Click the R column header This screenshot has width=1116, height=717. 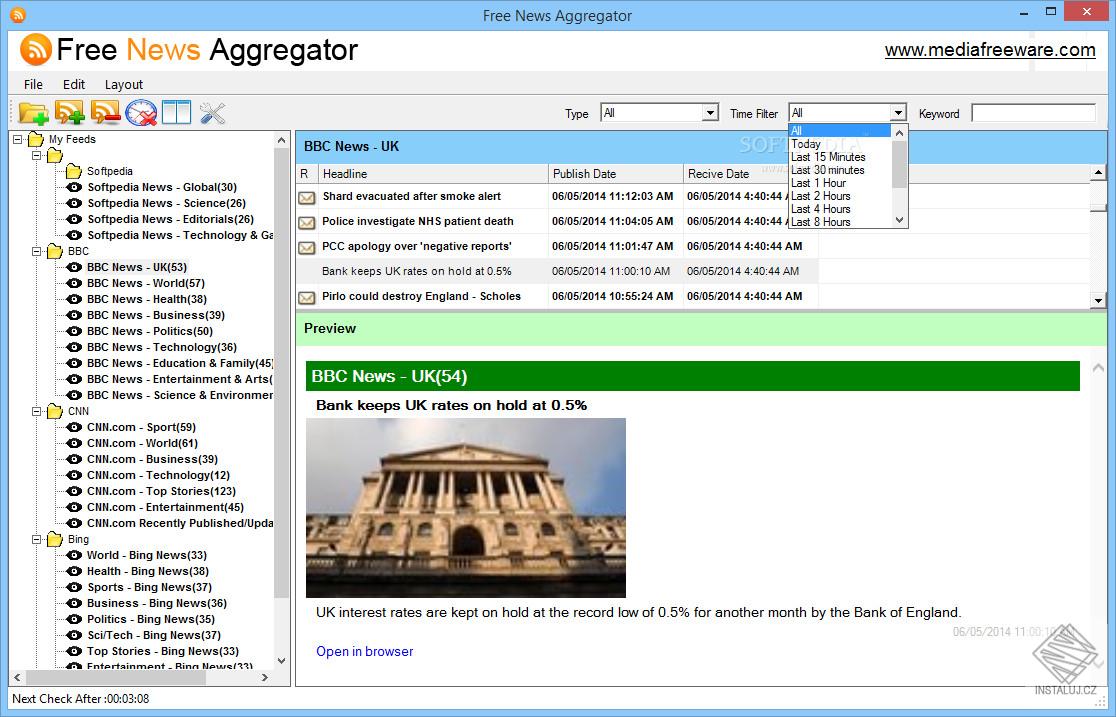click(306, 174)
